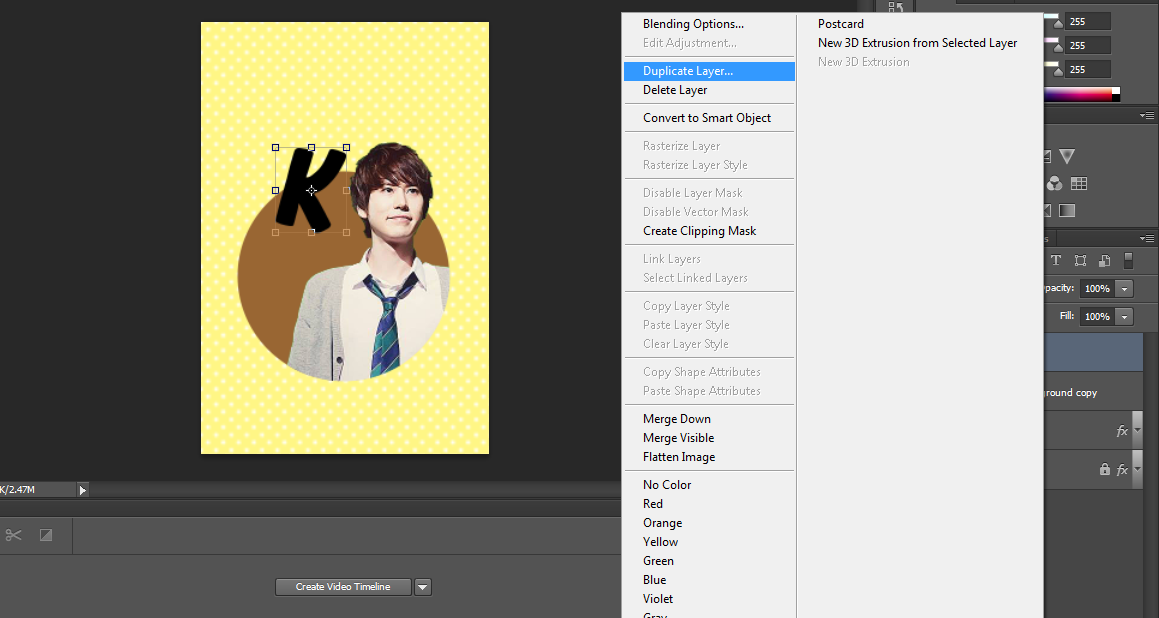This screenshot has height=618, width=1159.
Task: Open the Fill percentage dropdown arrow
Action: [1125, 316]
